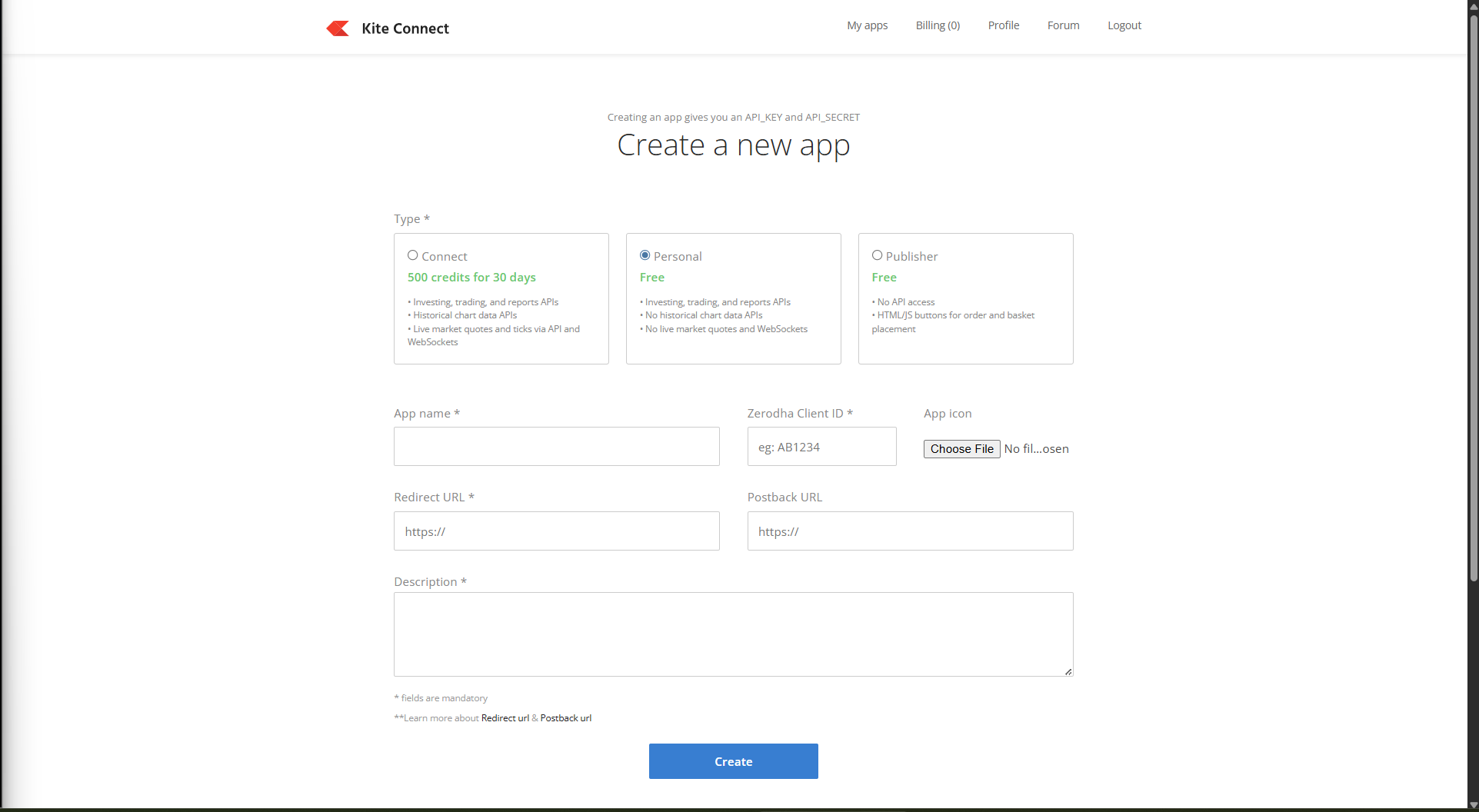Focus the Zerodha Client ID field
The image size is (1479, 812).
click(x=821, y=446)
